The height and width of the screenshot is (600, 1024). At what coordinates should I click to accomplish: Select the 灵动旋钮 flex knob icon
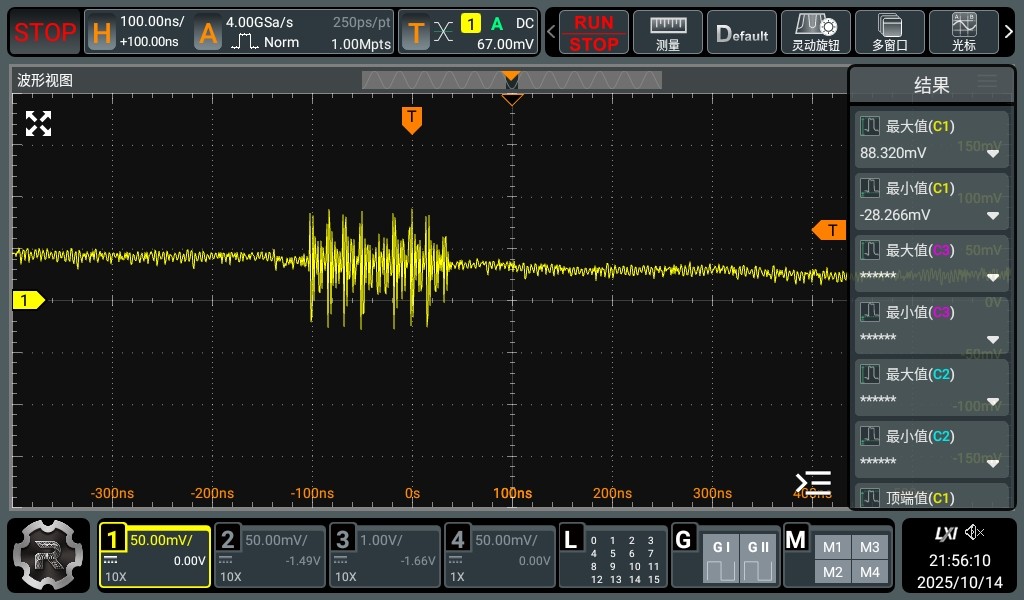pos(815,32)
